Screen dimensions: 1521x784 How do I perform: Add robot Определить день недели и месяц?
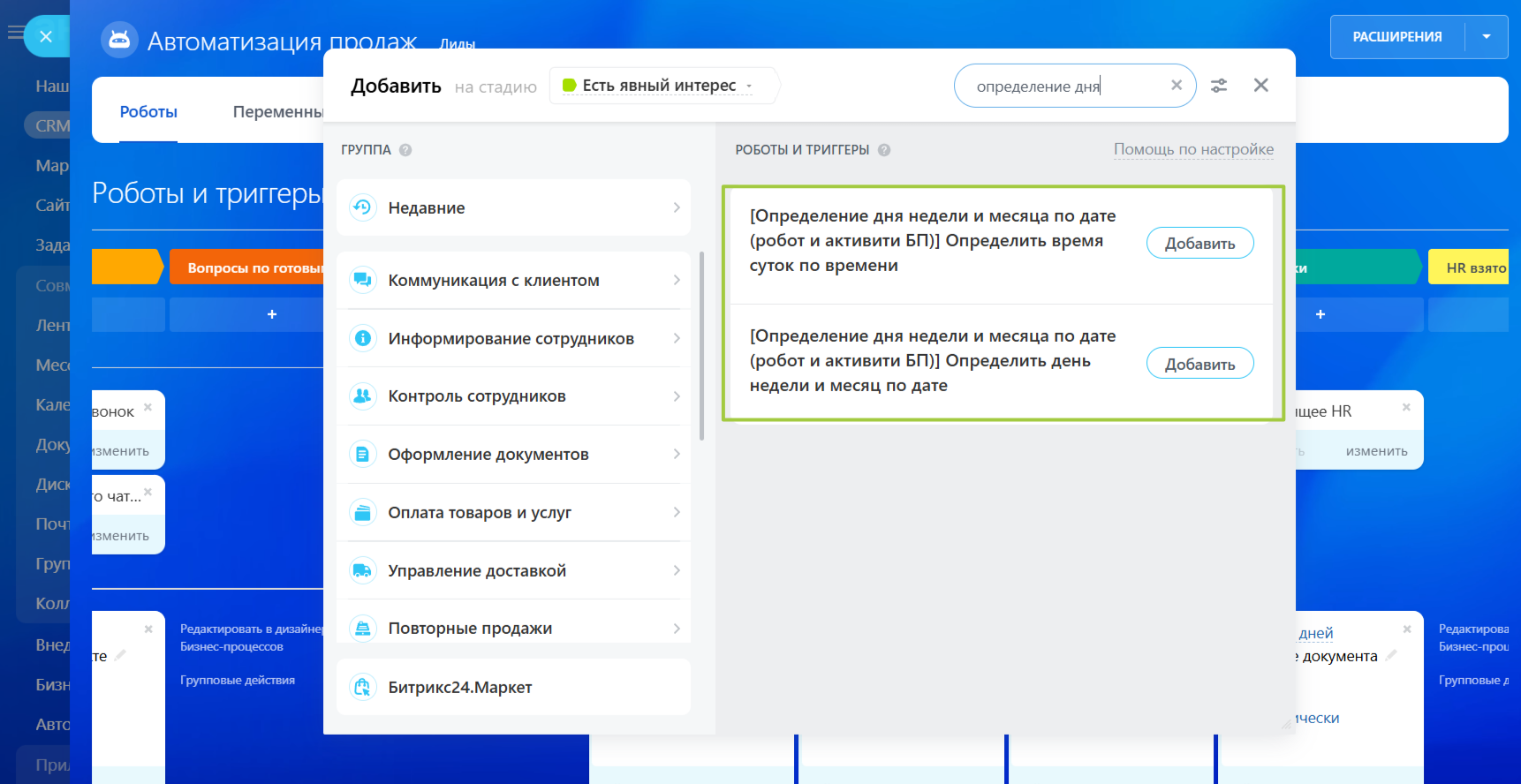(x=1199, y=364)
